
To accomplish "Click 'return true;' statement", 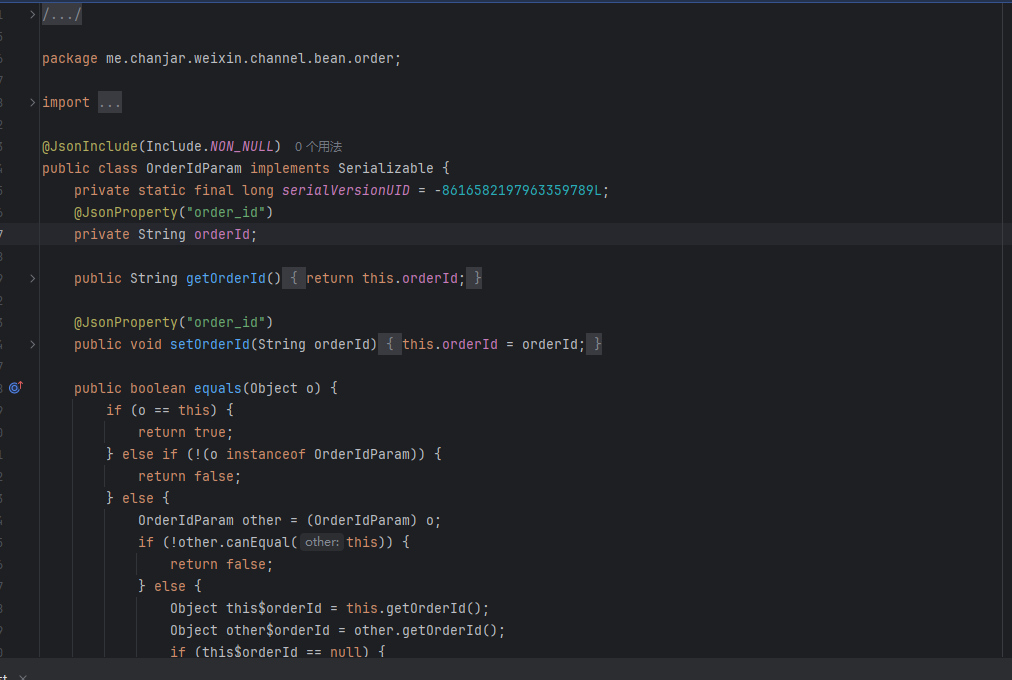I will coord(185,432).
